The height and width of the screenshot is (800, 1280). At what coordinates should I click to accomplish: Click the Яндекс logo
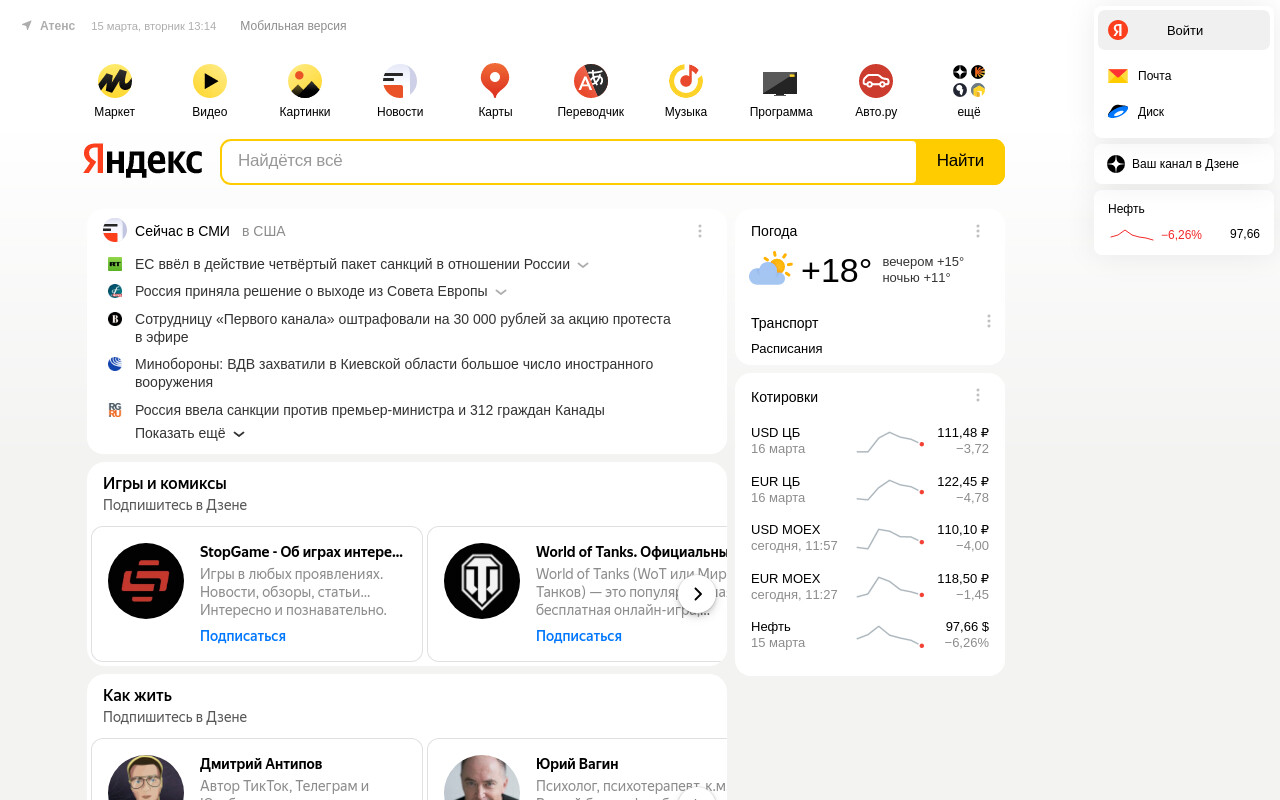(x=142, y=161)
